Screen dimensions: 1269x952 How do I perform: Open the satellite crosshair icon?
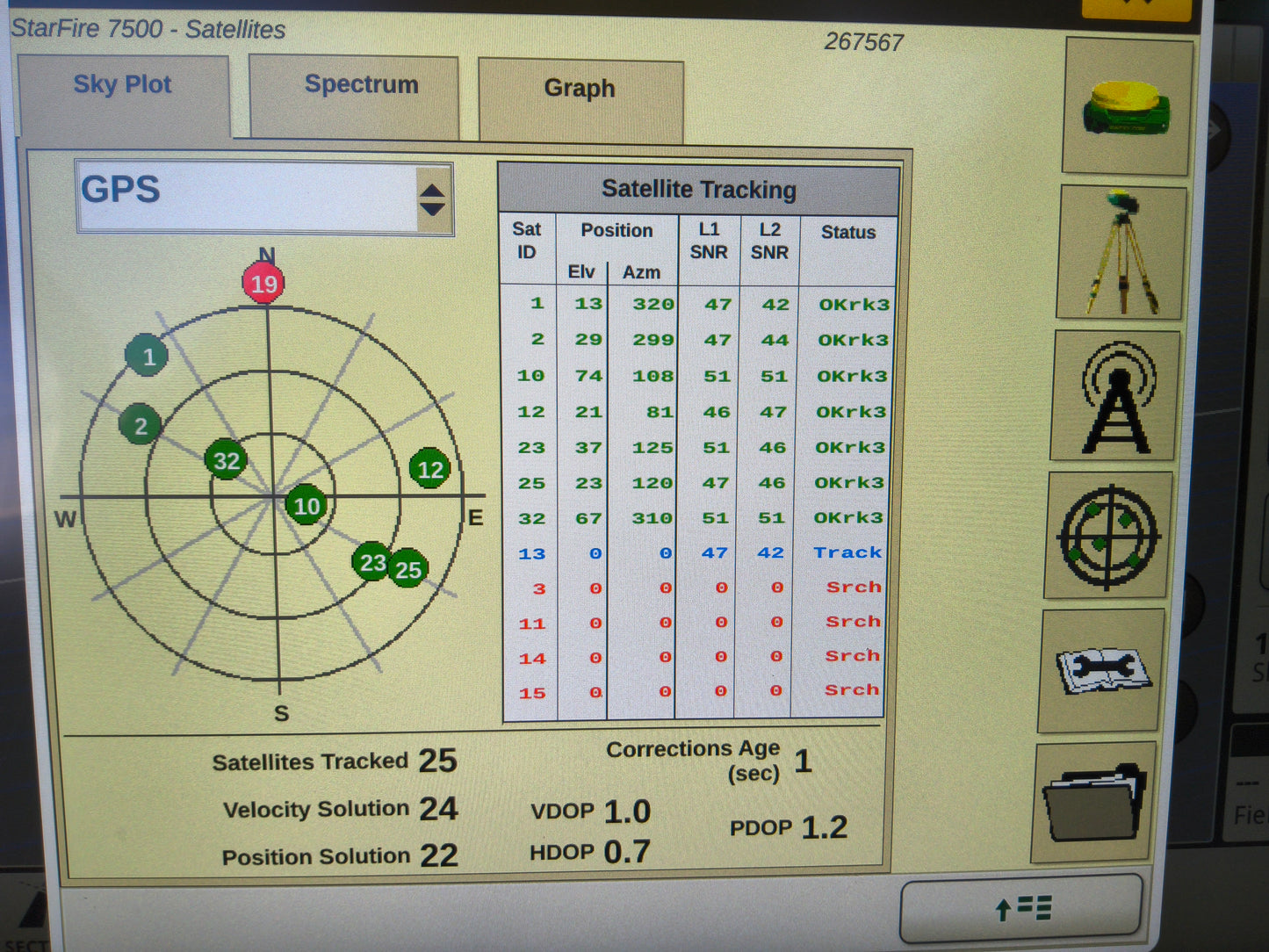(x=1109, y=536)
